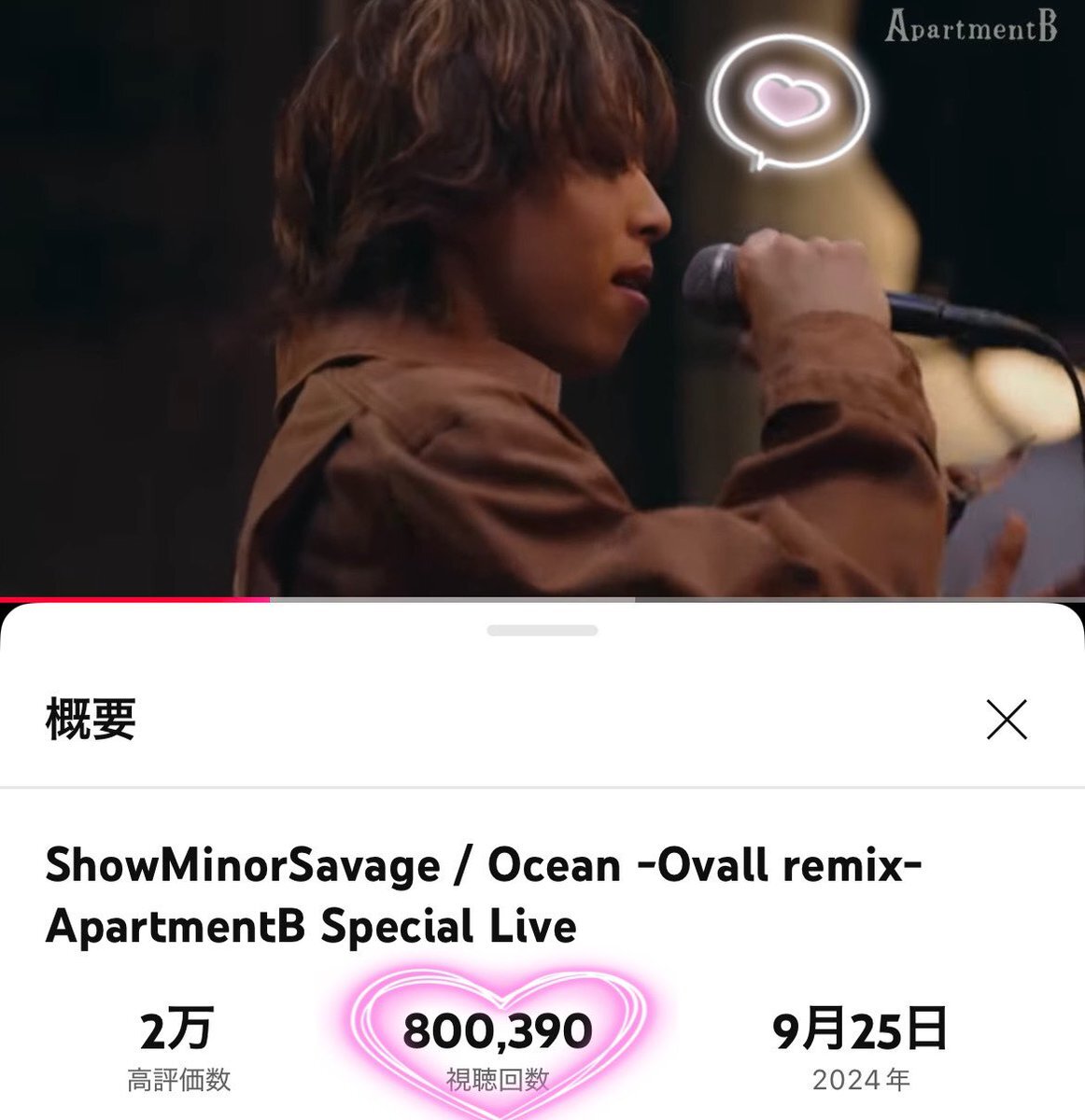
Task: Tap the 800,390 view count
Action: (x=498, y=1030)
